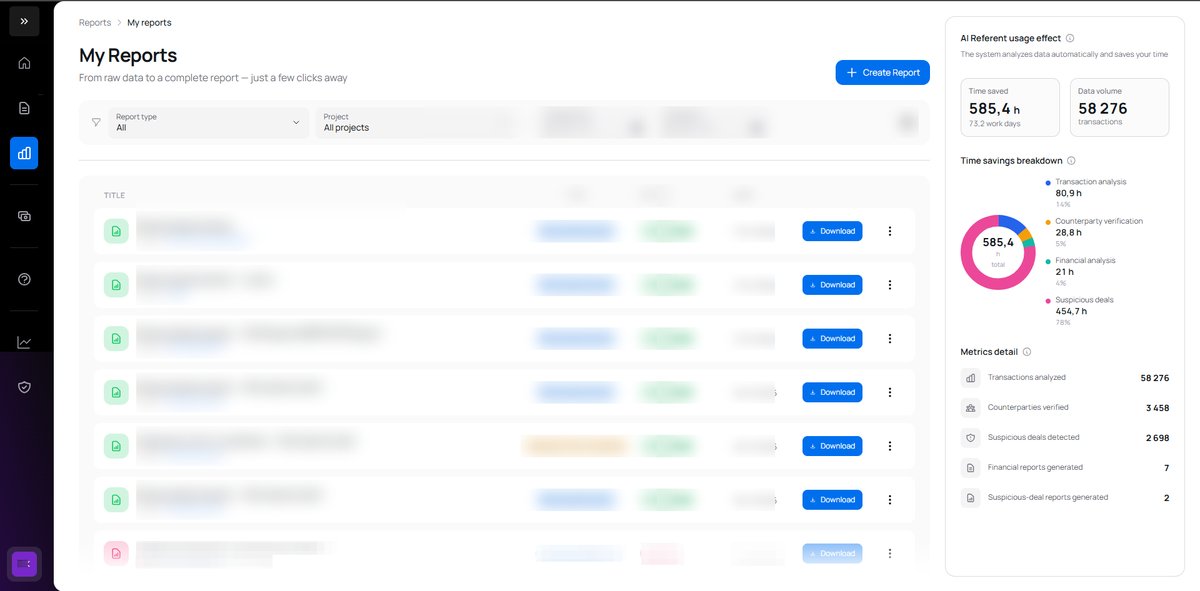
Task: Select the active bar-chart Reports sidebar icon
Action: point(24,153)
